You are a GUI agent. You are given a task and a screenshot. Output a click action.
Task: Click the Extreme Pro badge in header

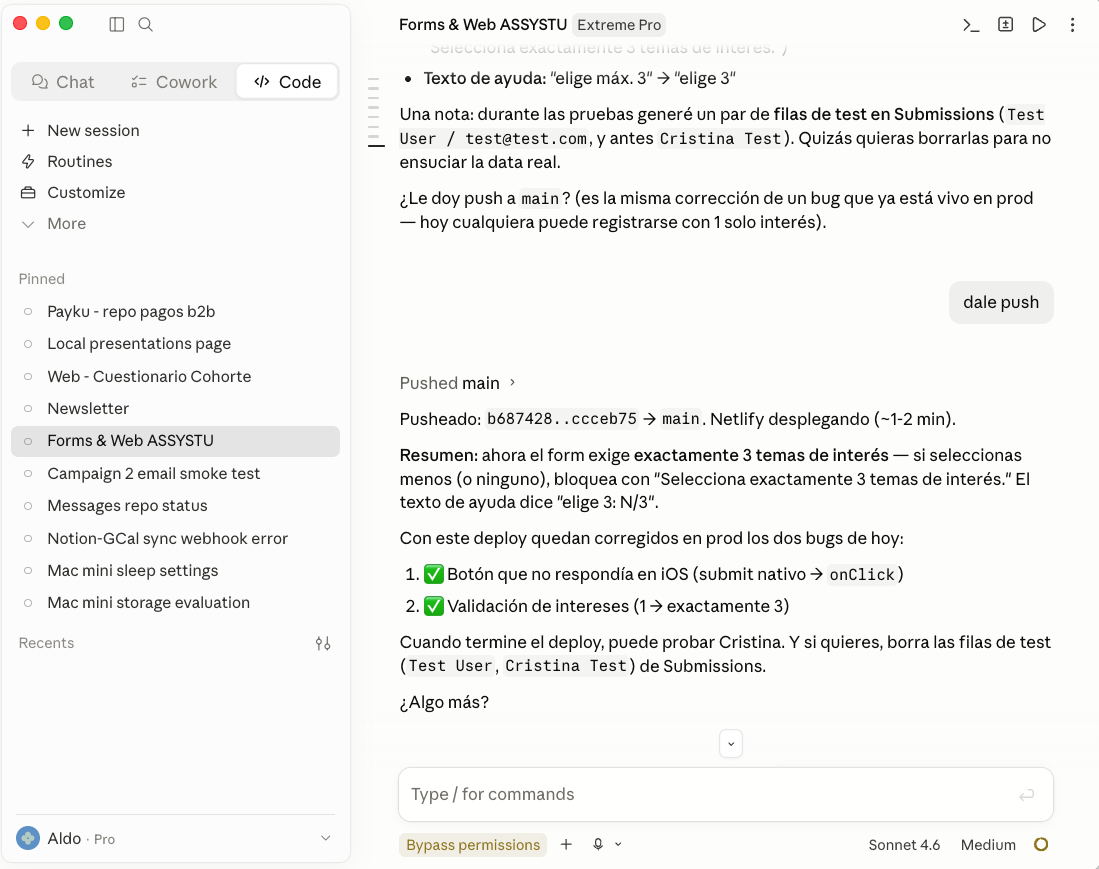[x=619, y=25]
